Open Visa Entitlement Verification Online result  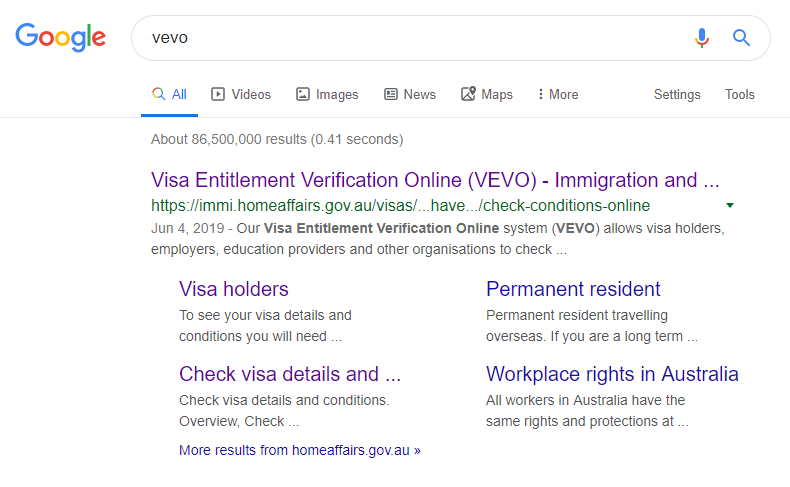(x=435, y=180)
